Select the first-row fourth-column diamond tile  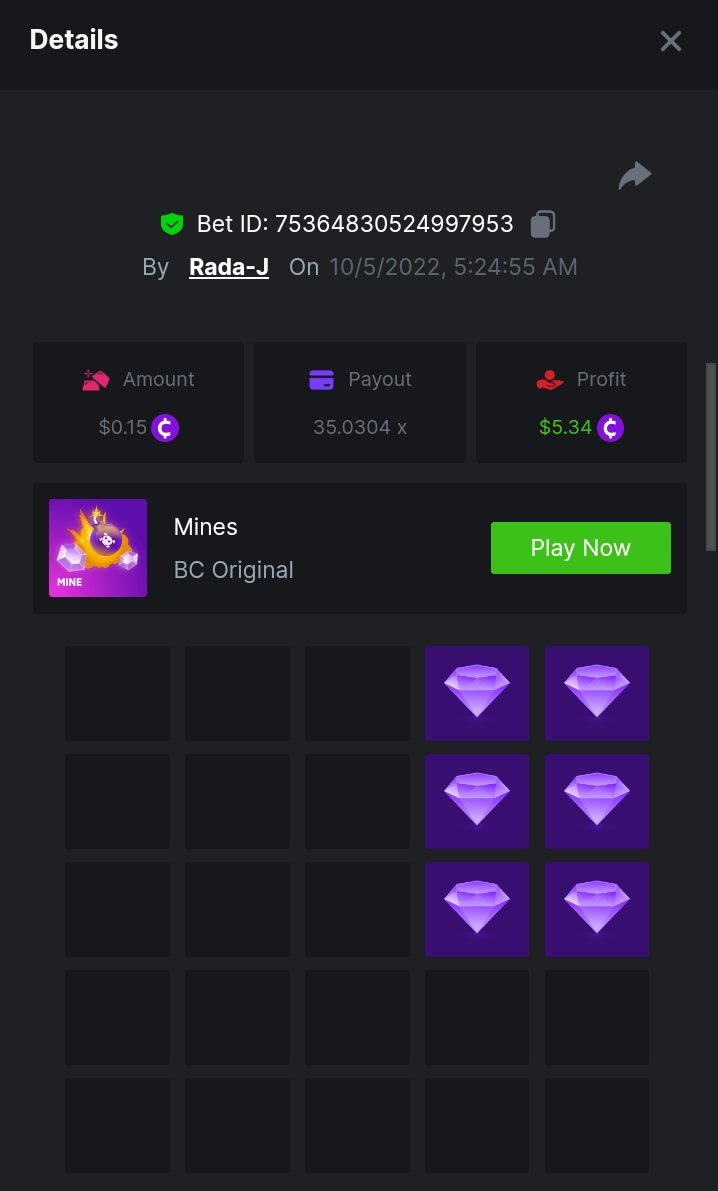click(x=477, y=693)
